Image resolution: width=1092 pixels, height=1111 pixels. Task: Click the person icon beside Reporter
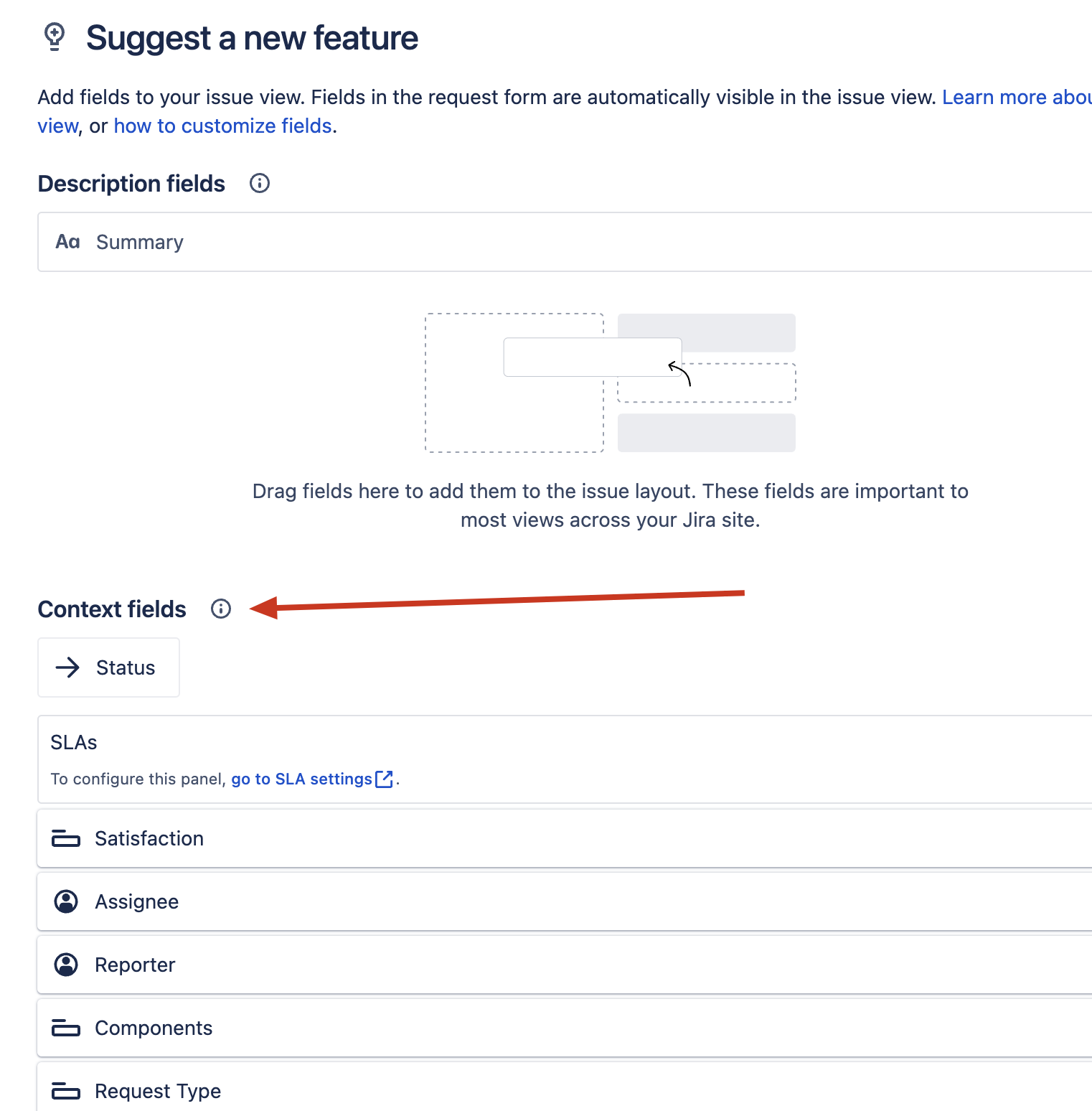65,965
